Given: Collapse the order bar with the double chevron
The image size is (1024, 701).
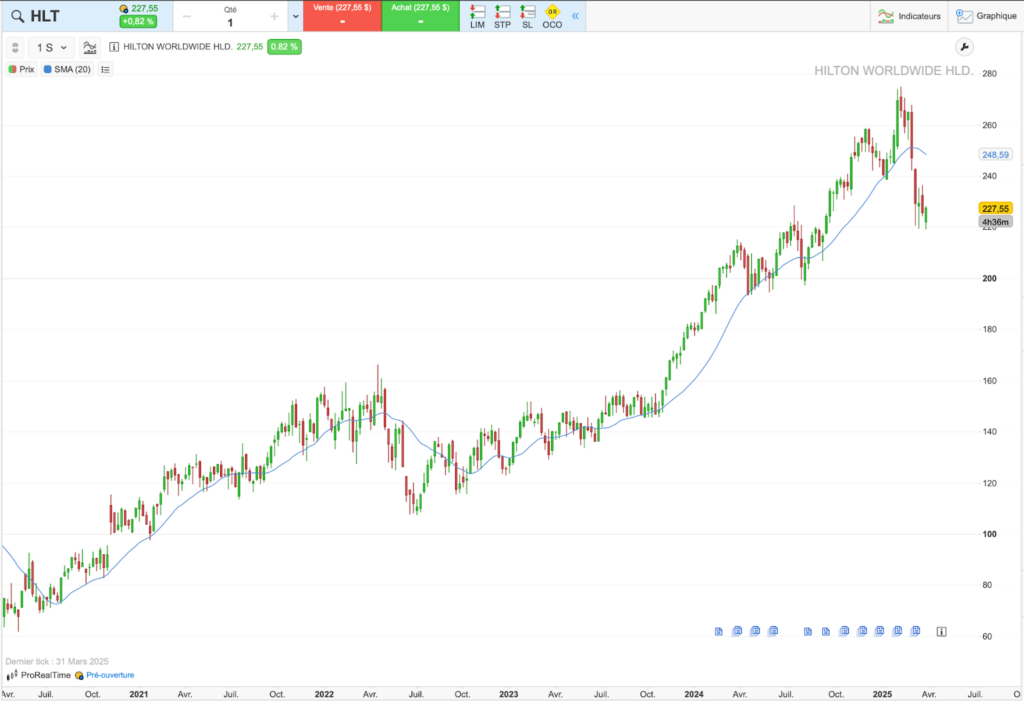Looking at the screenshot, I should [x=575, y=16].
